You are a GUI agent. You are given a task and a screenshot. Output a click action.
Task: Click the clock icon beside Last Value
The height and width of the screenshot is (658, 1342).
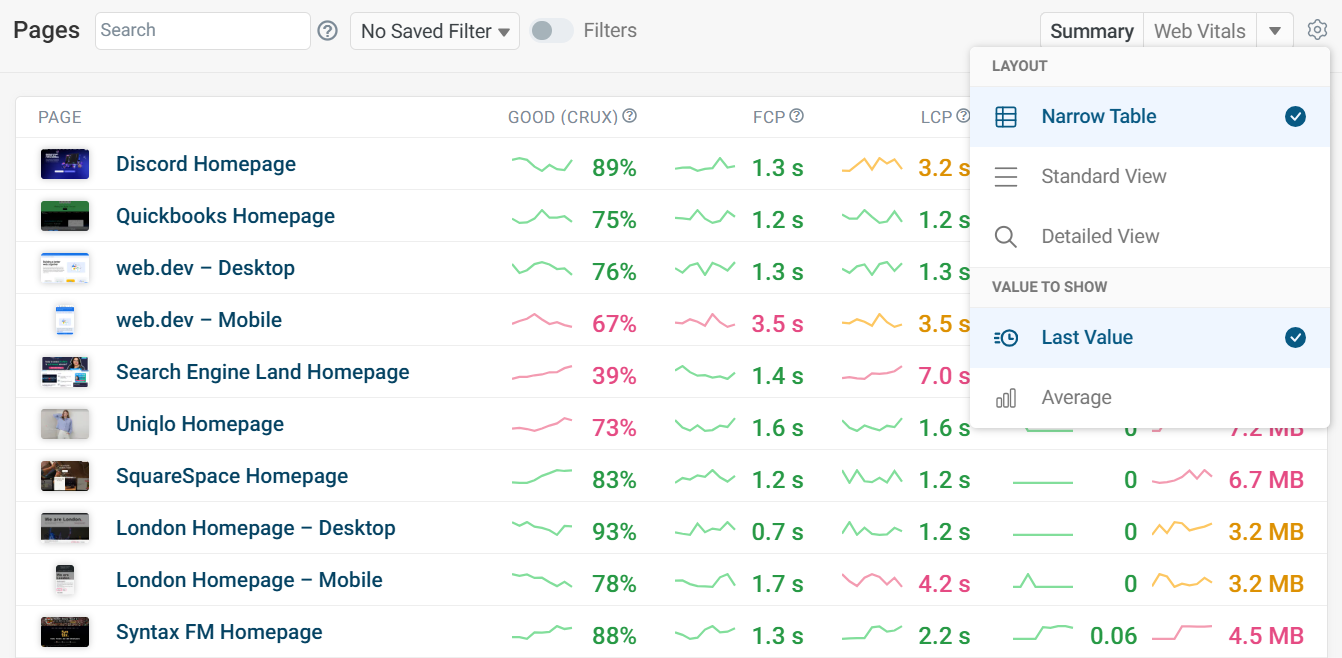tap(1006, 337)
